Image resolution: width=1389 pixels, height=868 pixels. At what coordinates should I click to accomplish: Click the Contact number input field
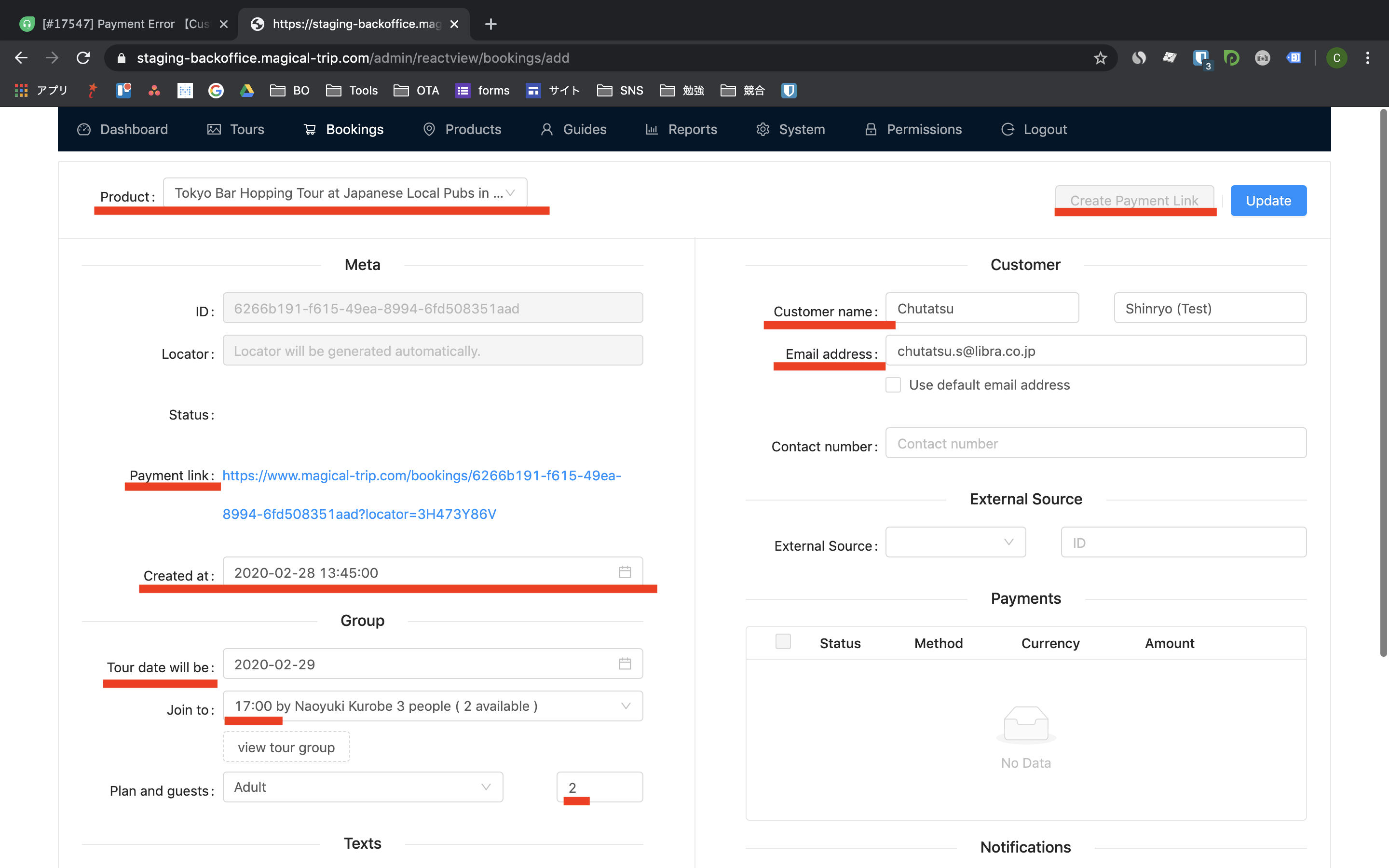pyautogui.click(x=1095, y=443)
